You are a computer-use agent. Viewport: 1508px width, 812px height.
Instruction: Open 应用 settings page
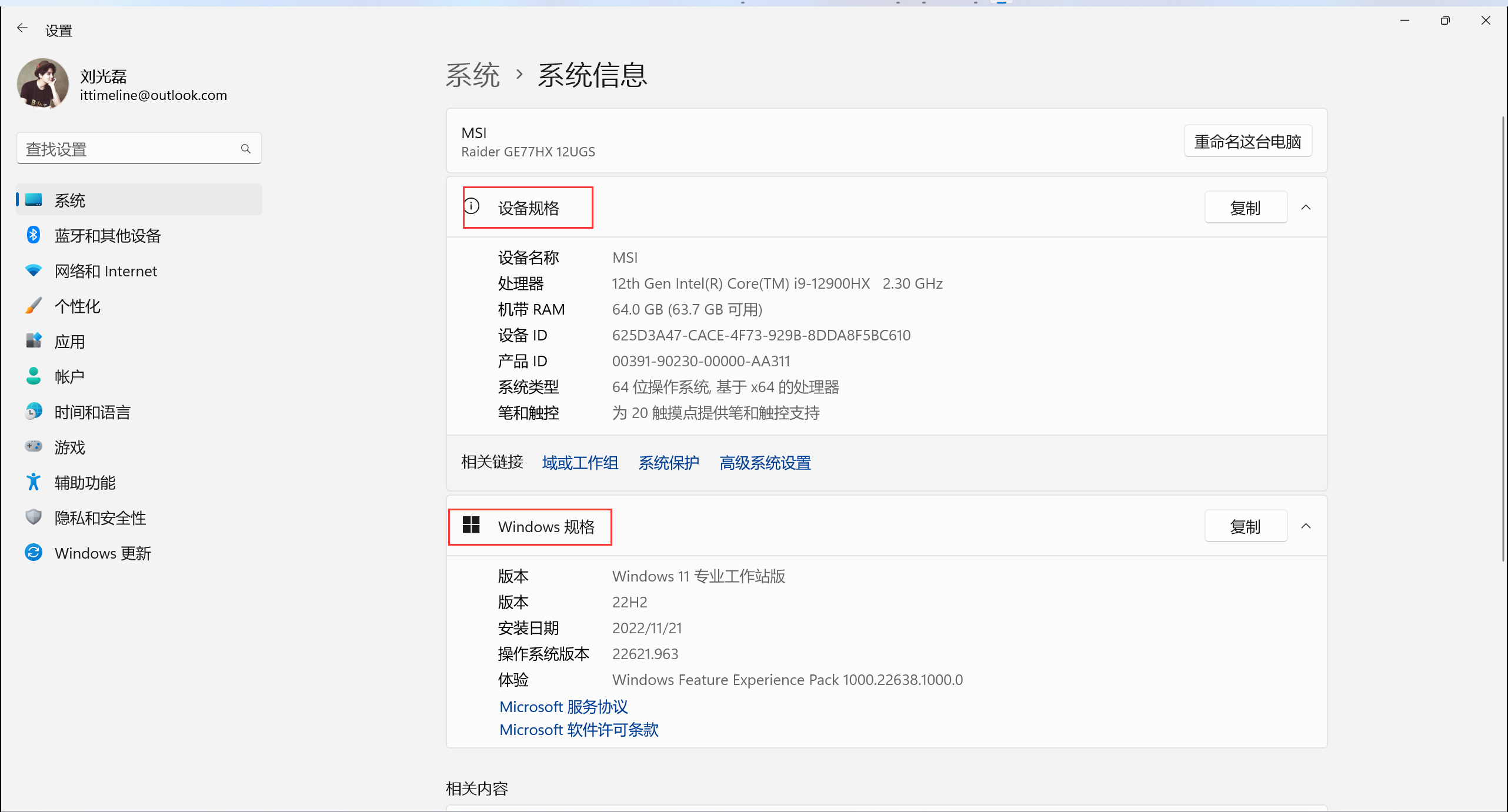(139, 341)
